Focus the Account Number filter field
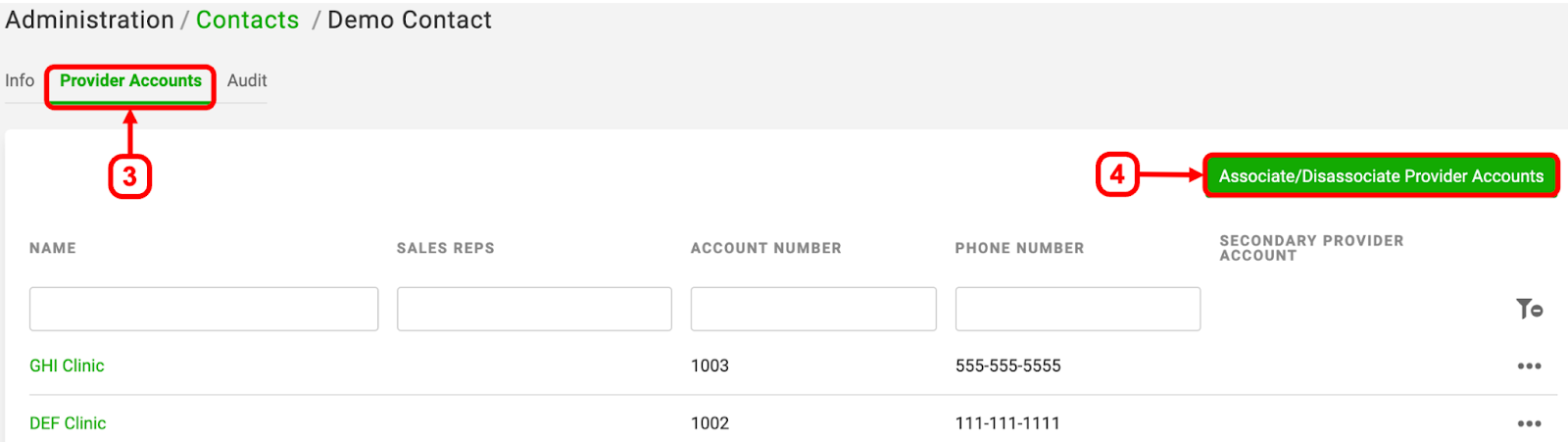The image size is (1568, 442). coord(813,309)
